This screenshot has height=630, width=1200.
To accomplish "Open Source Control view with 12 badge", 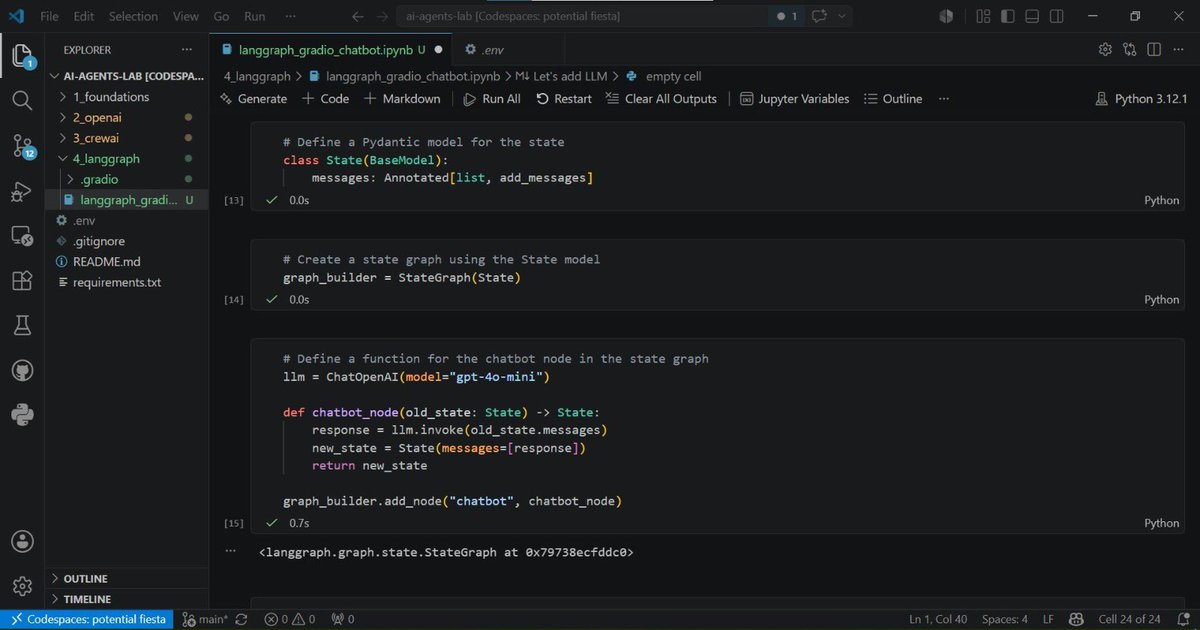I will tap(22, 146).
